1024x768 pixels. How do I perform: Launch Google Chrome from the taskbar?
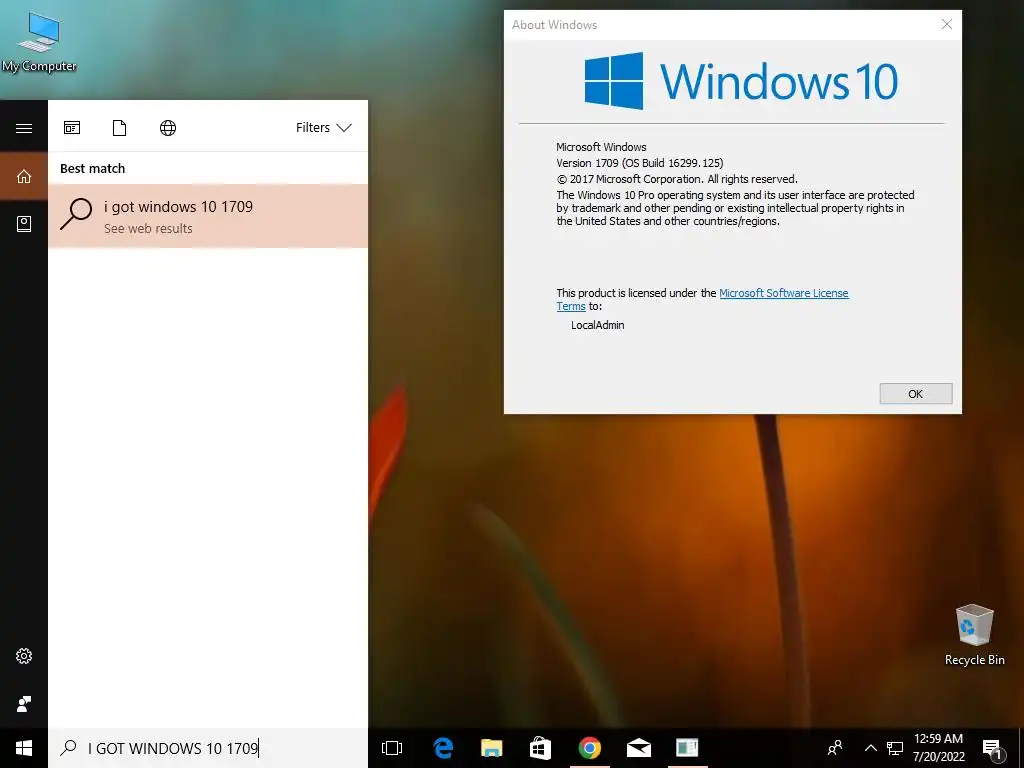[590, 748]
